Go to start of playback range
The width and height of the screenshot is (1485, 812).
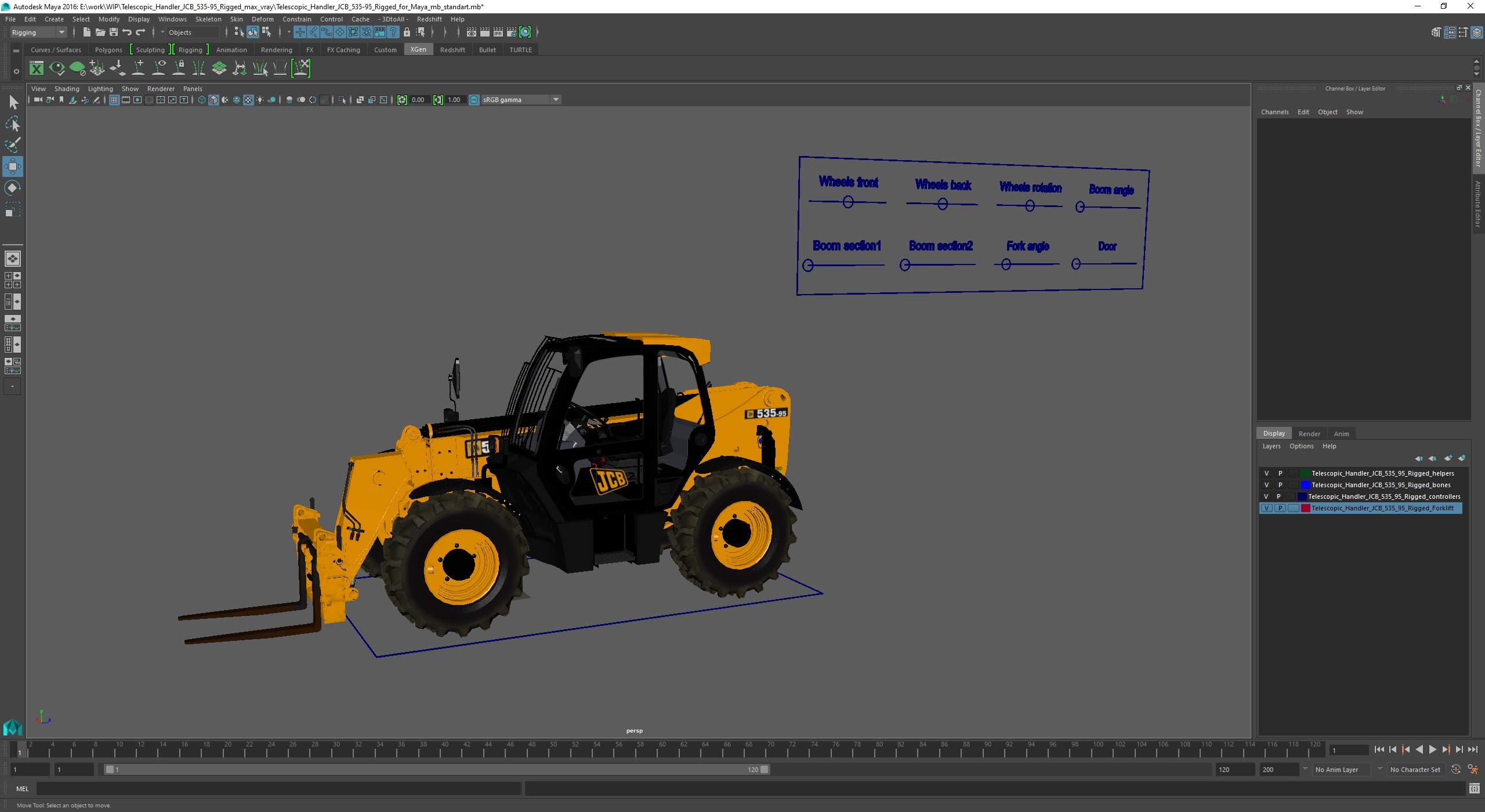pyautogui.click(x=1379, y=750)
